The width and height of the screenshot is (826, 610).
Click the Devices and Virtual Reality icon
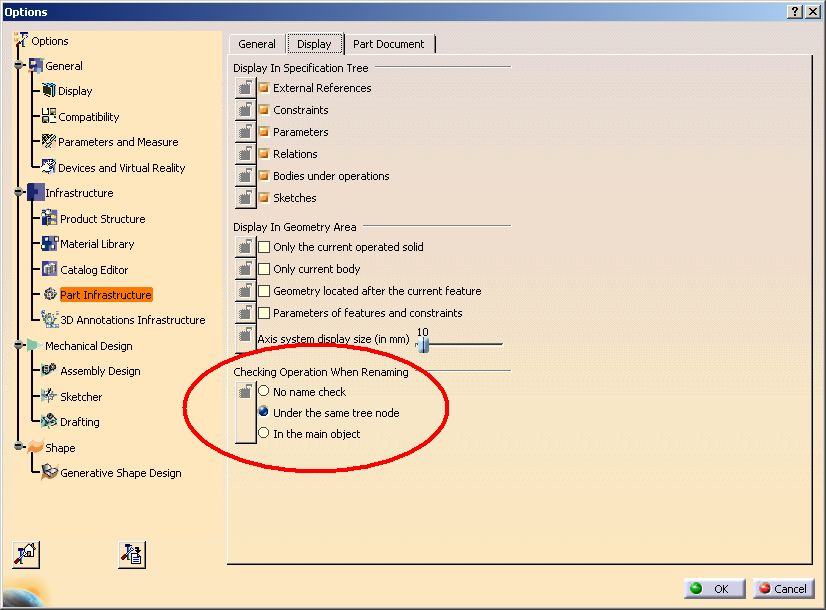tap(48, 167)
